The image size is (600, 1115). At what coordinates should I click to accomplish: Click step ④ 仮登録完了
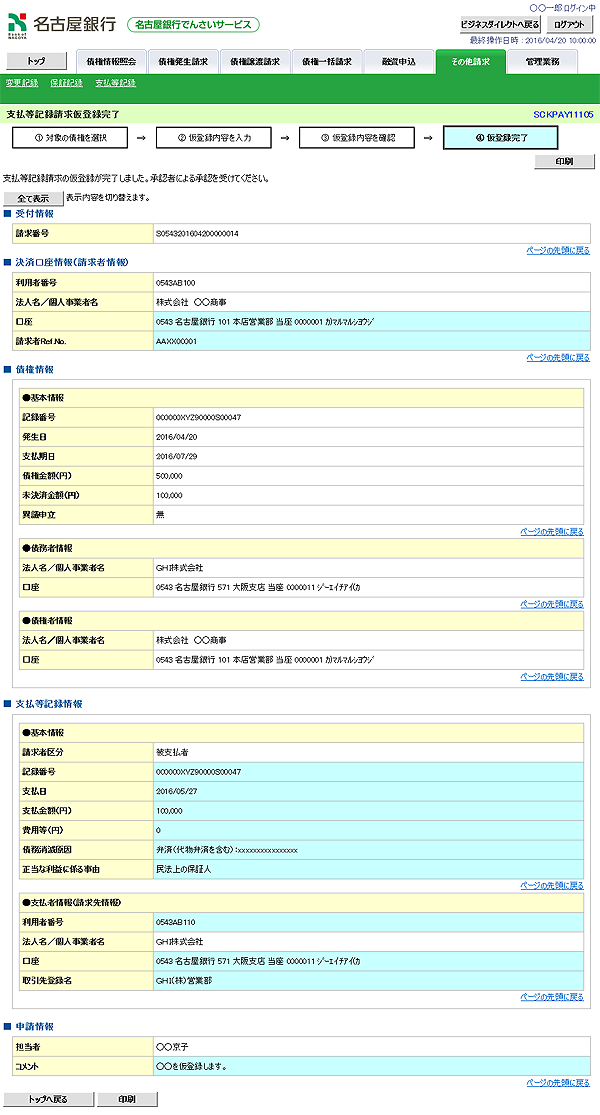point(500,138)
